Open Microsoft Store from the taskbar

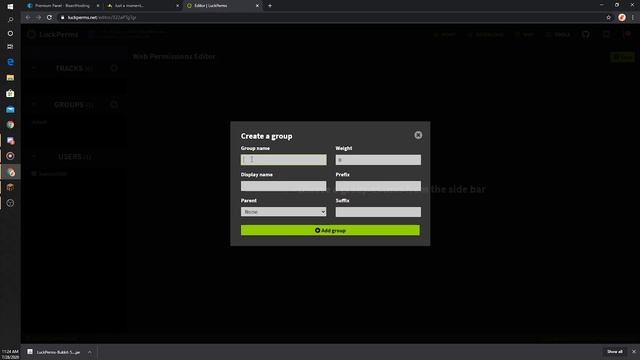click(10, 93)
